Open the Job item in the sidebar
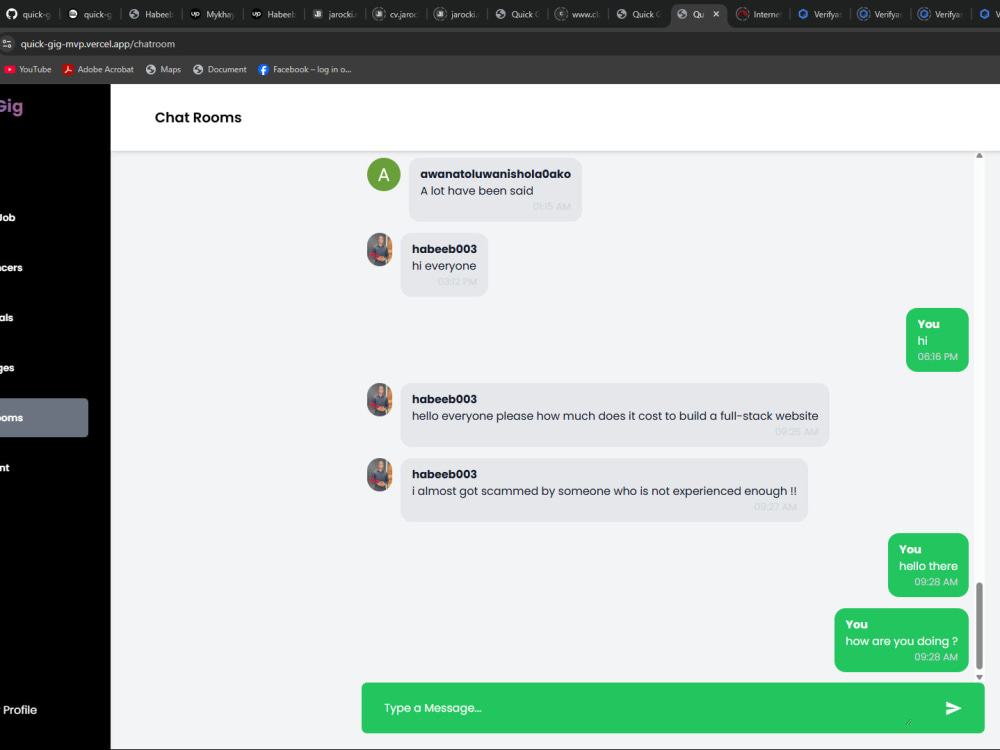Screen dimensions: 1000x750 (7, 217)
